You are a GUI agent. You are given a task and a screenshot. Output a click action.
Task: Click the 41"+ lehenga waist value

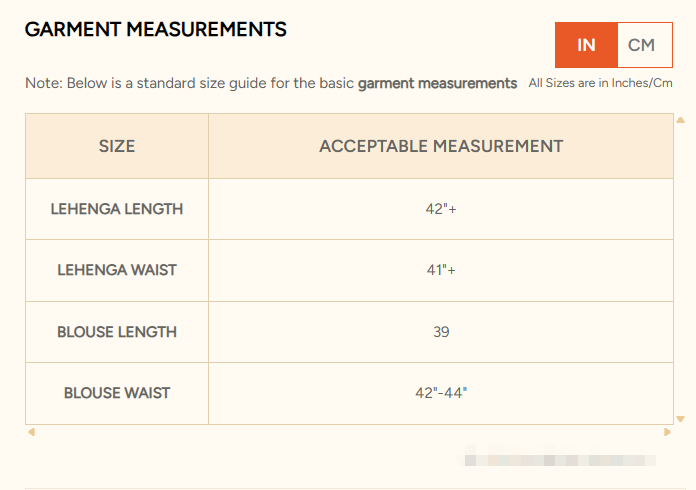(x=441, y=270)
